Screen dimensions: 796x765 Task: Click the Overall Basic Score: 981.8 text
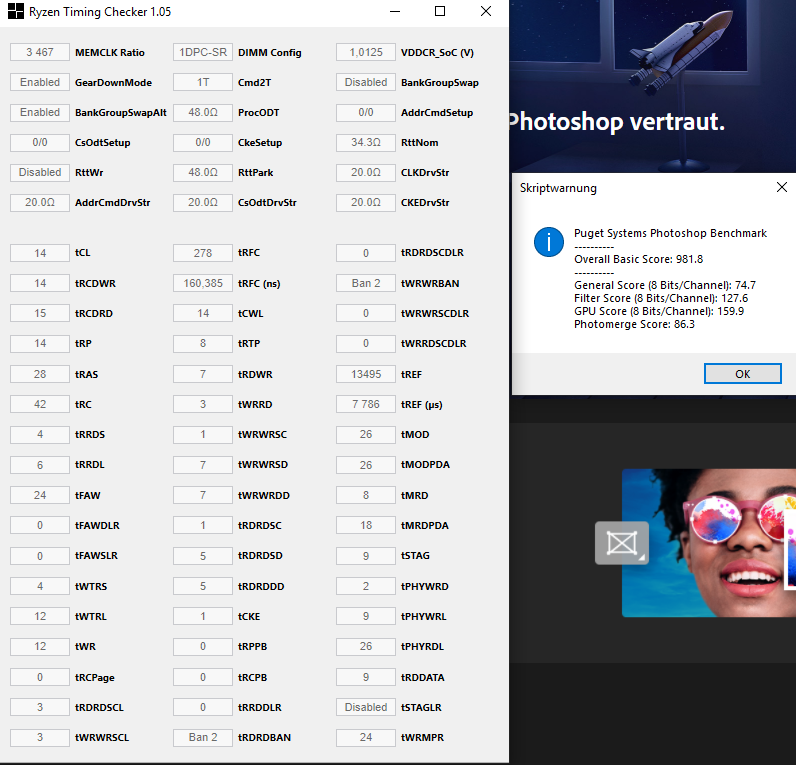[638, 259]
